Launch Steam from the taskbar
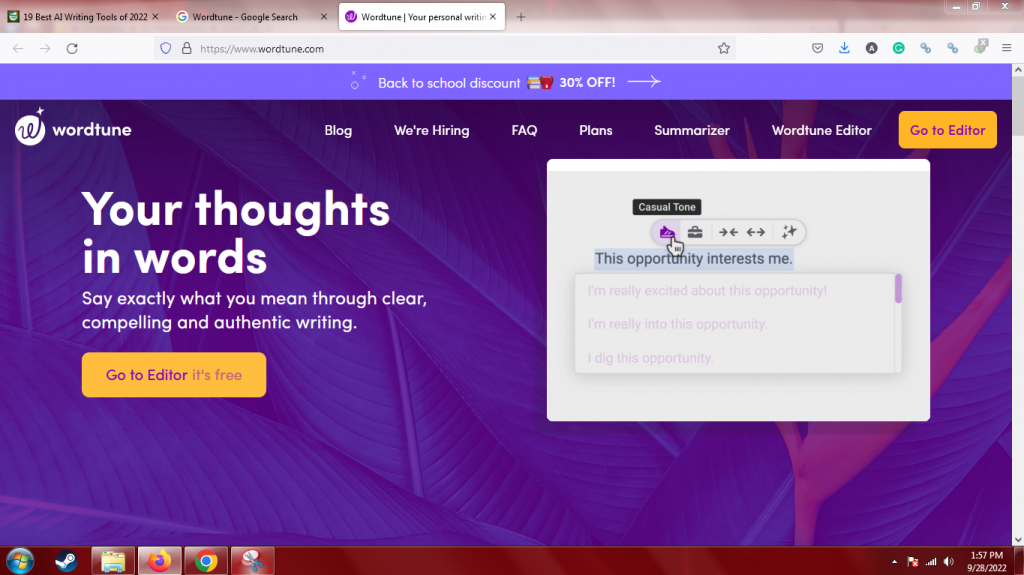Screen dimensions: 1024x575 point(67,561)
